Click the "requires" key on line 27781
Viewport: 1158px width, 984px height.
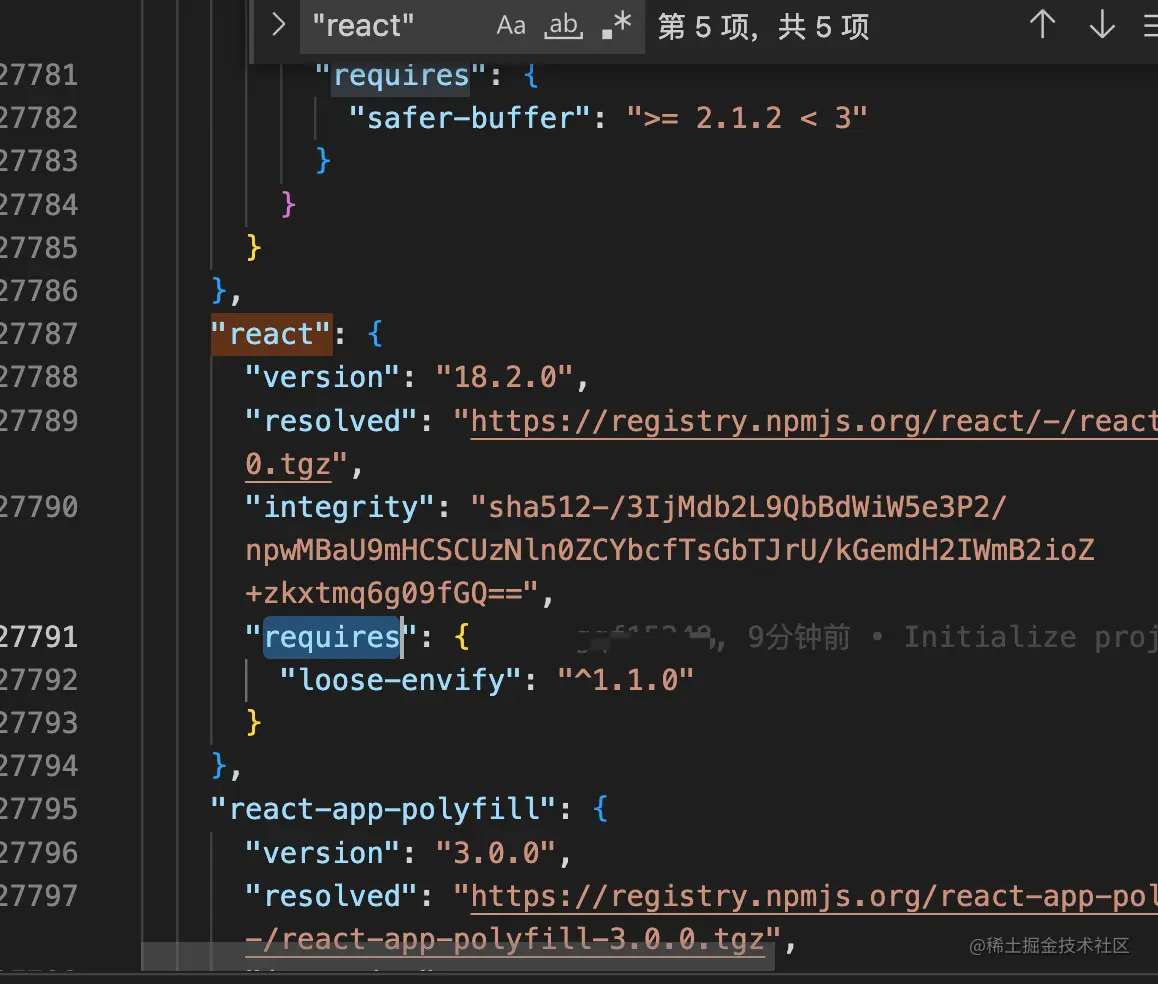401,75
